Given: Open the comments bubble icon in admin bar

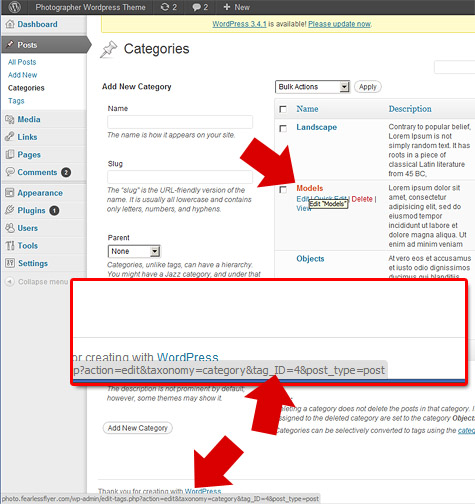Looking at the screenshot, I should coord(197,7).
